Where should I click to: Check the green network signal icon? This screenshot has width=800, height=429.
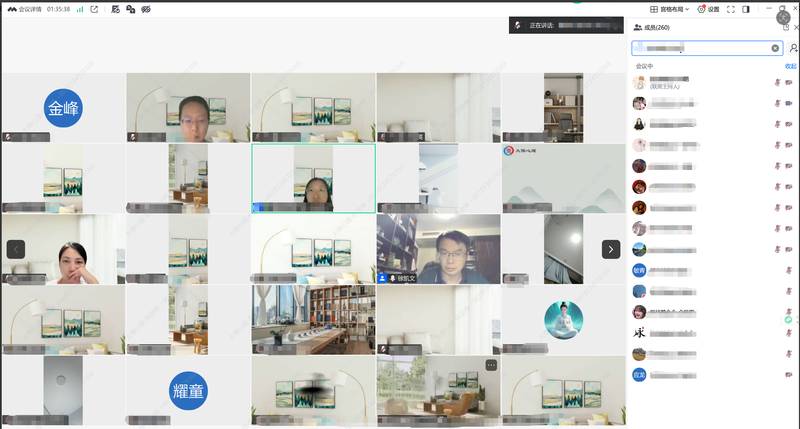coord(80,9)
